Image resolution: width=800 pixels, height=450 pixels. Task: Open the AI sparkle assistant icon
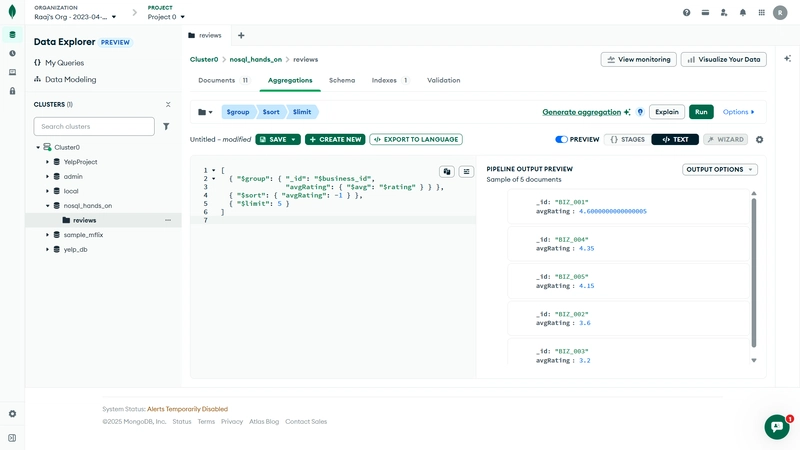coord(788,59)
